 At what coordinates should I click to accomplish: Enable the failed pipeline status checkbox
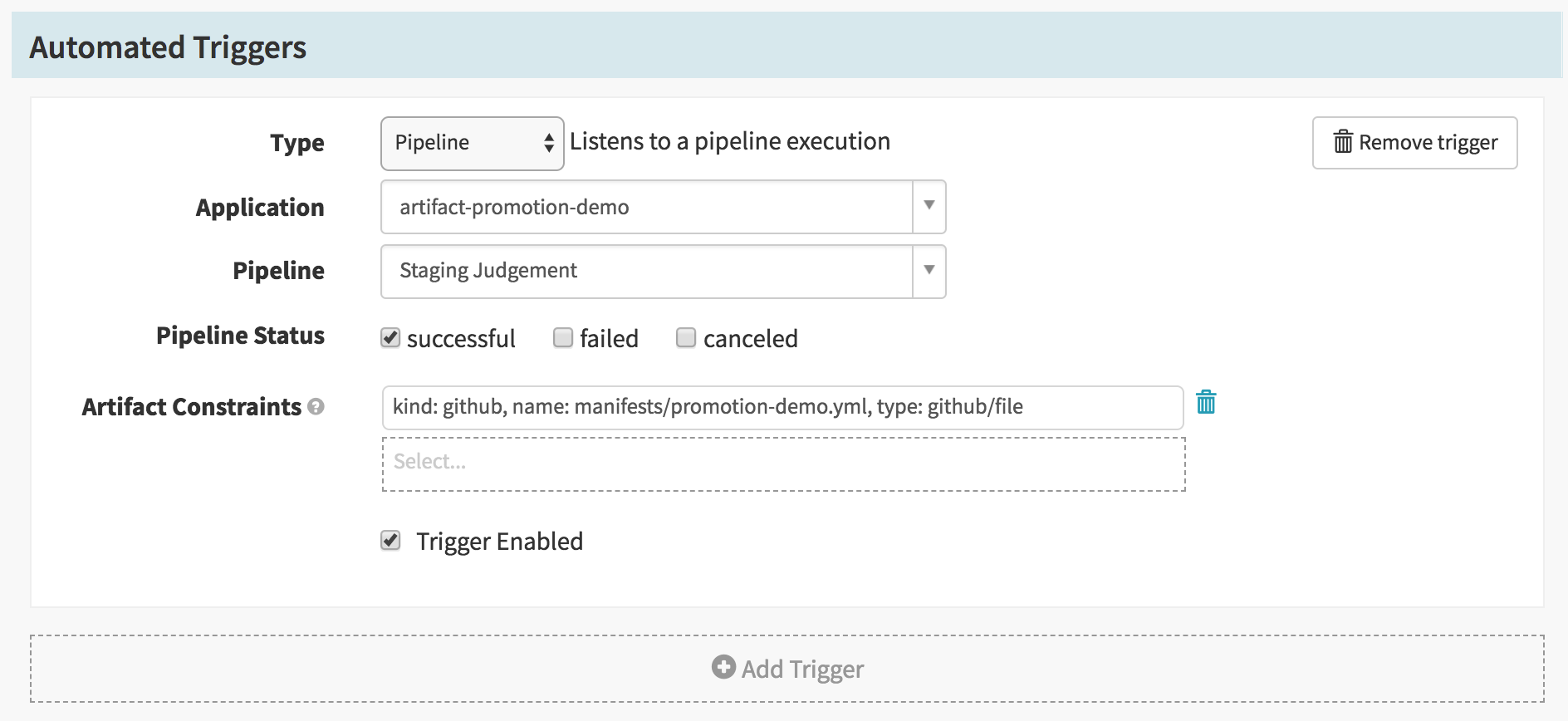(563, 337)
